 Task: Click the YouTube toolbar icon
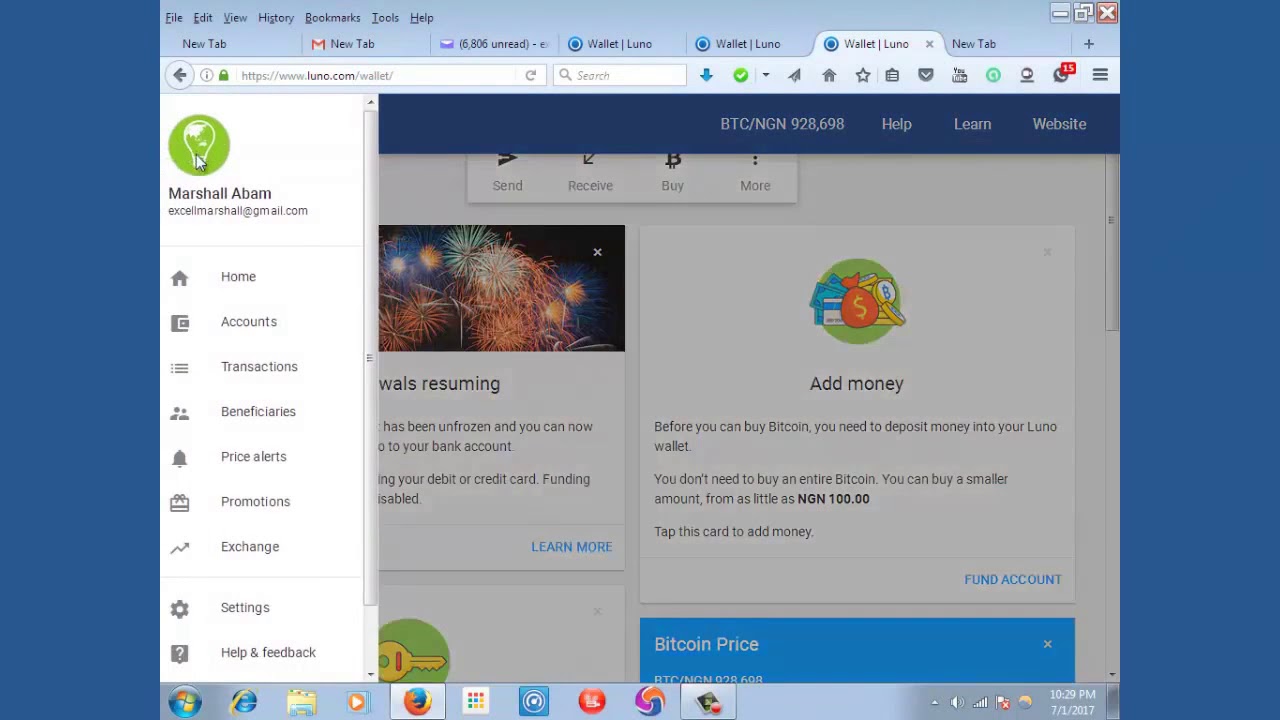[x=960, y=75]
